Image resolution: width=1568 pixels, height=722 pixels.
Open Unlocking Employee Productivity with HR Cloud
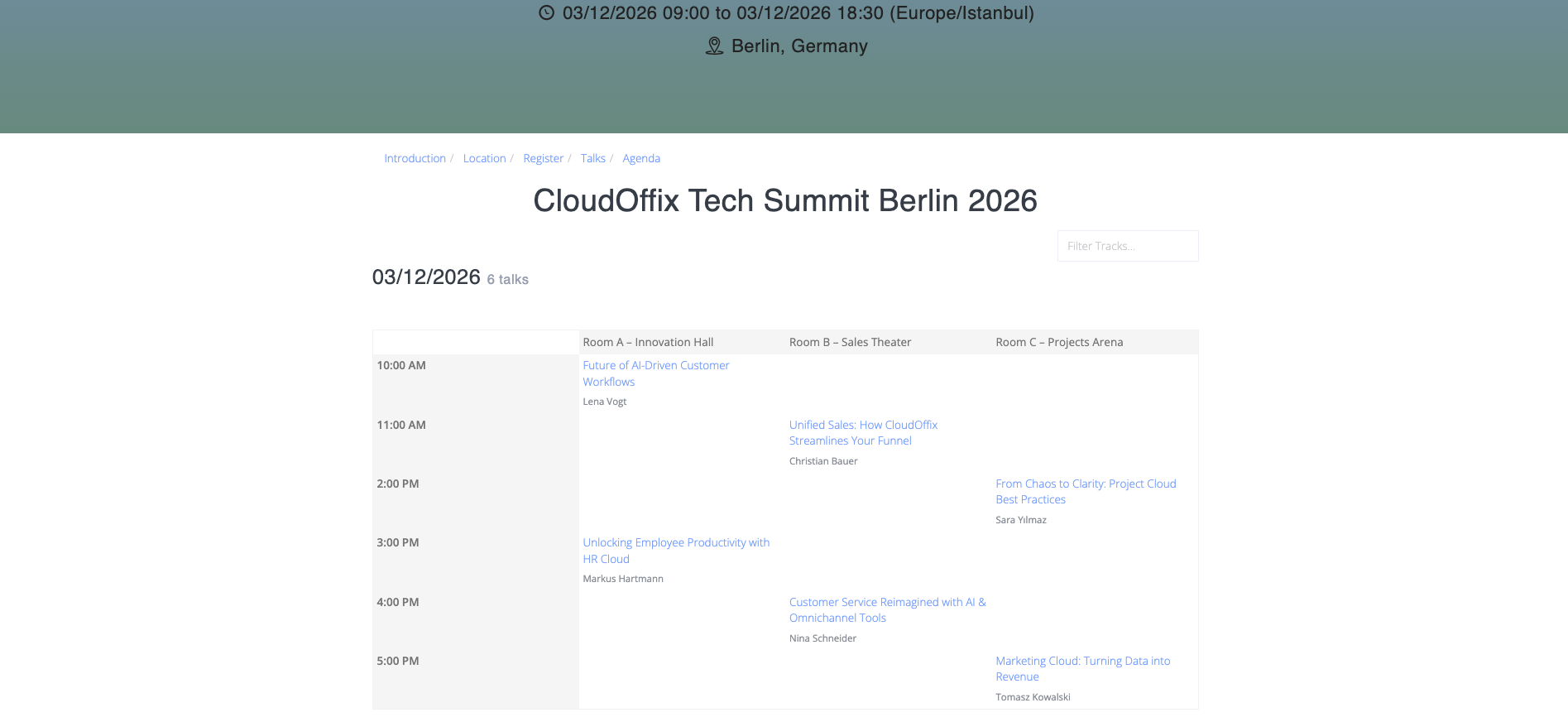click(x=676, y=551)
